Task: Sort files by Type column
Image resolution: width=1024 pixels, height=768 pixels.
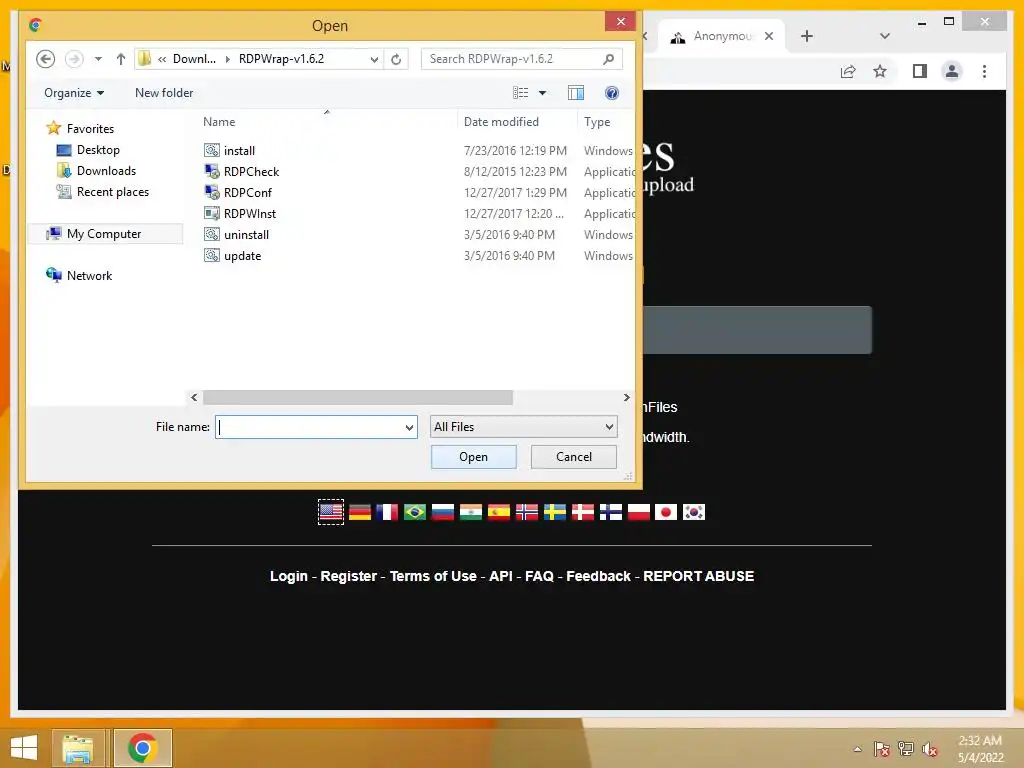Action: pos(597,121)
